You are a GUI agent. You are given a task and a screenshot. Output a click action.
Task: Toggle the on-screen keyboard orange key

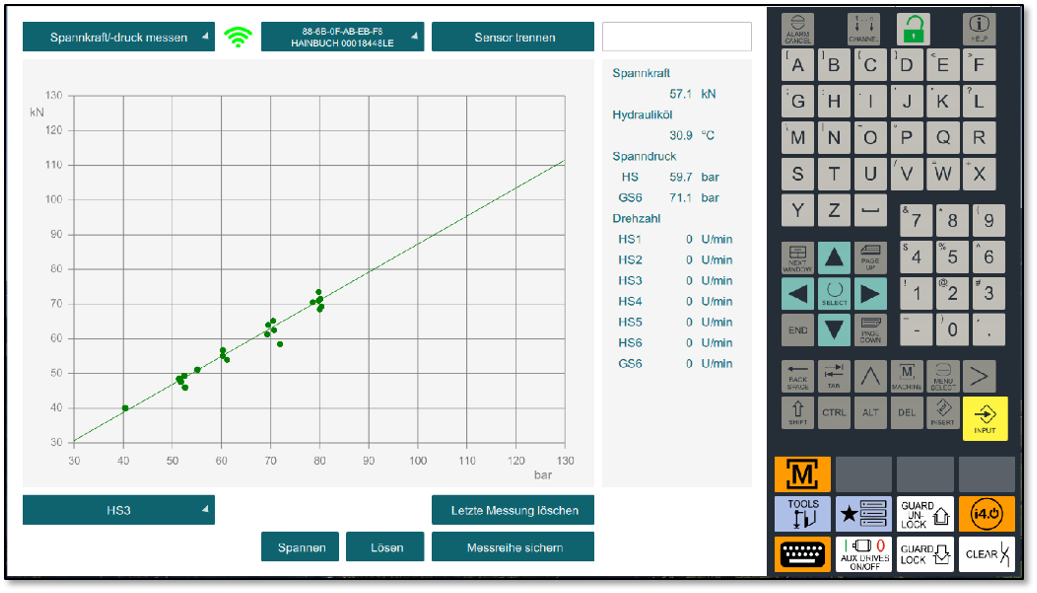click(802, 554)
